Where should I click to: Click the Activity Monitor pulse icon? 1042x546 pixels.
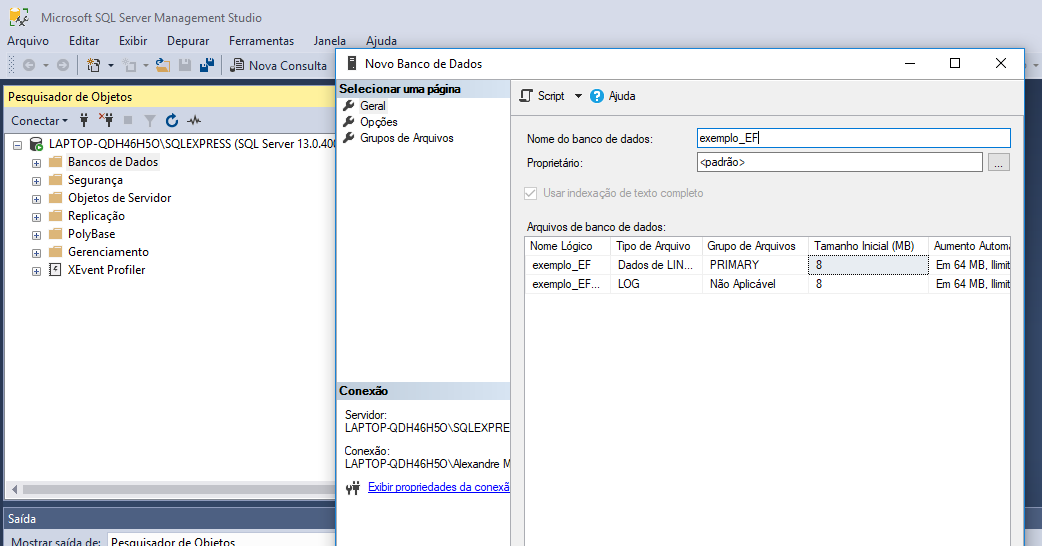pyautogui.click(x=194, y=120)
